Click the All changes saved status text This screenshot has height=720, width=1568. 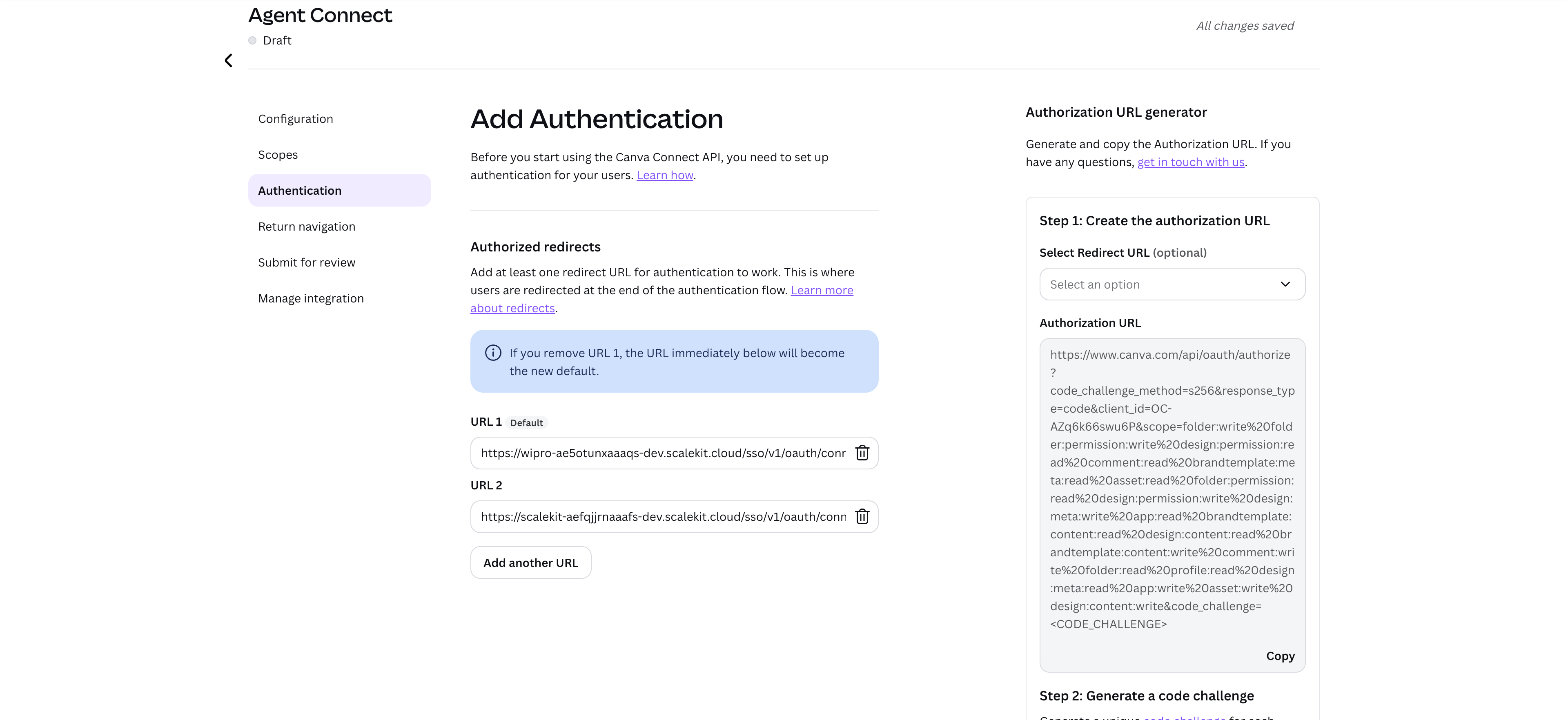[x=1245, y=26]
